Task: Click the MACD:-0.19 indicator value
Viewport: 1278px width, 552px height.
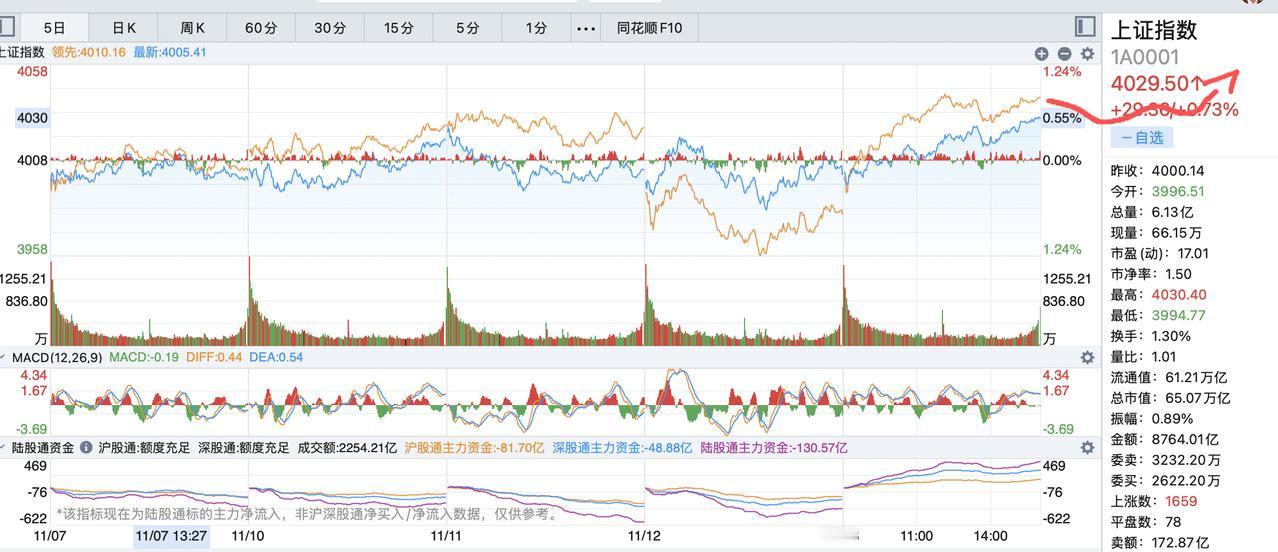Action: click(144, 357)
